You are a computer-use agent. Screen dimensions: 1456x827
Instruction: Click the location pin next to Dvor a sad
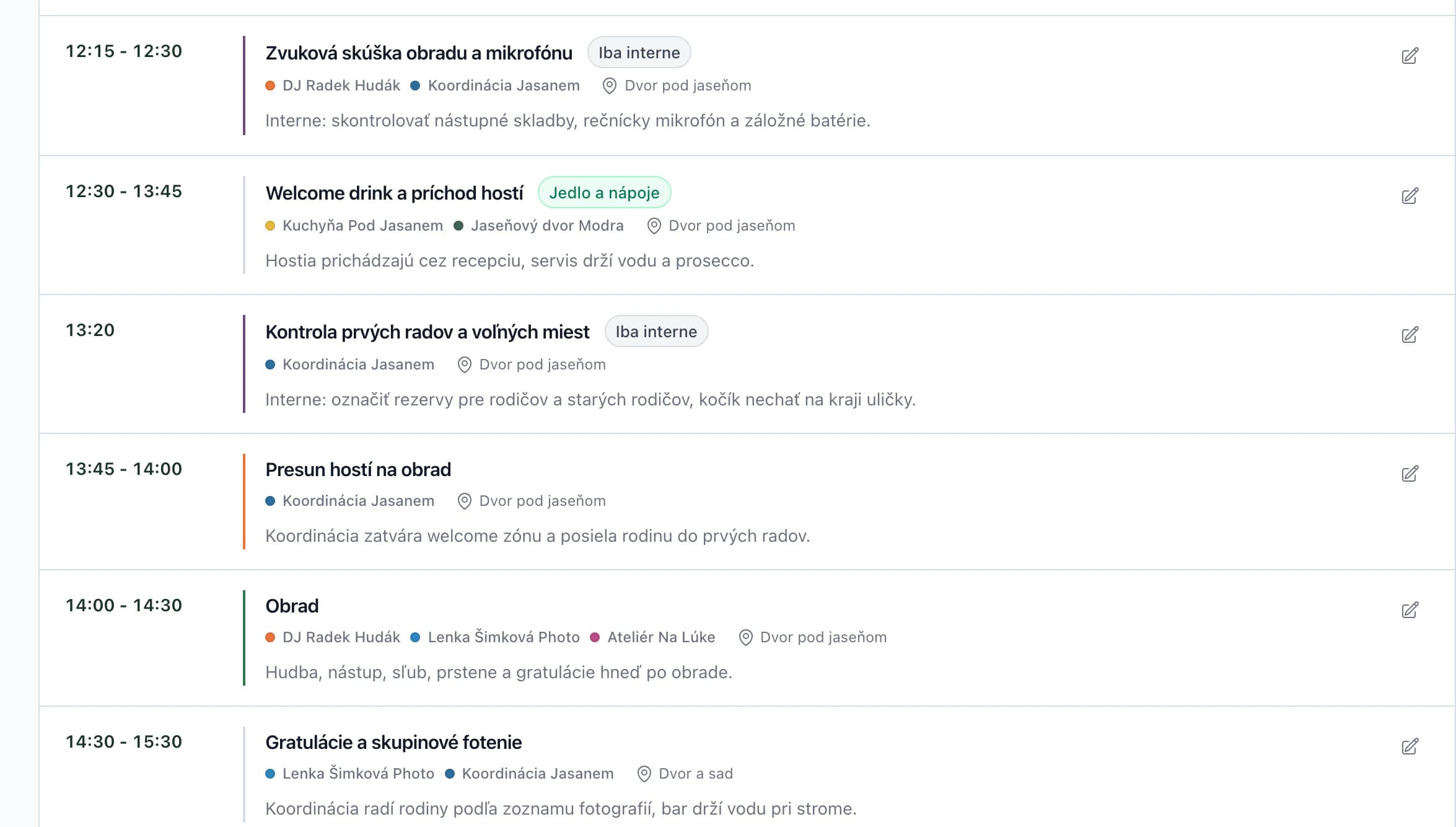pos(644,774)
